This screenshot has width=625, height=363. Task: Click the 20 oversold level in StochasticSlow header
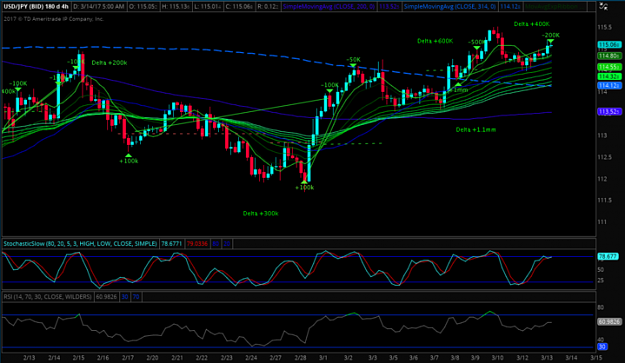pyautogui.click(x=227, y=243)
